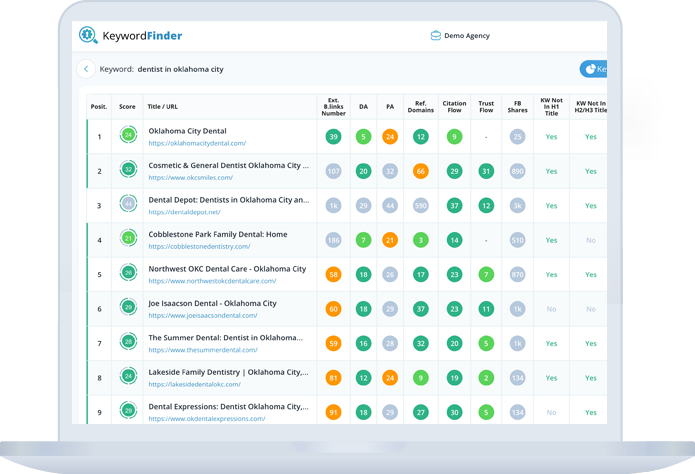Click the score 24 ring for Oklahoma City Dental
The height and width of the screenshot is (474, 695).
[128, 136]
